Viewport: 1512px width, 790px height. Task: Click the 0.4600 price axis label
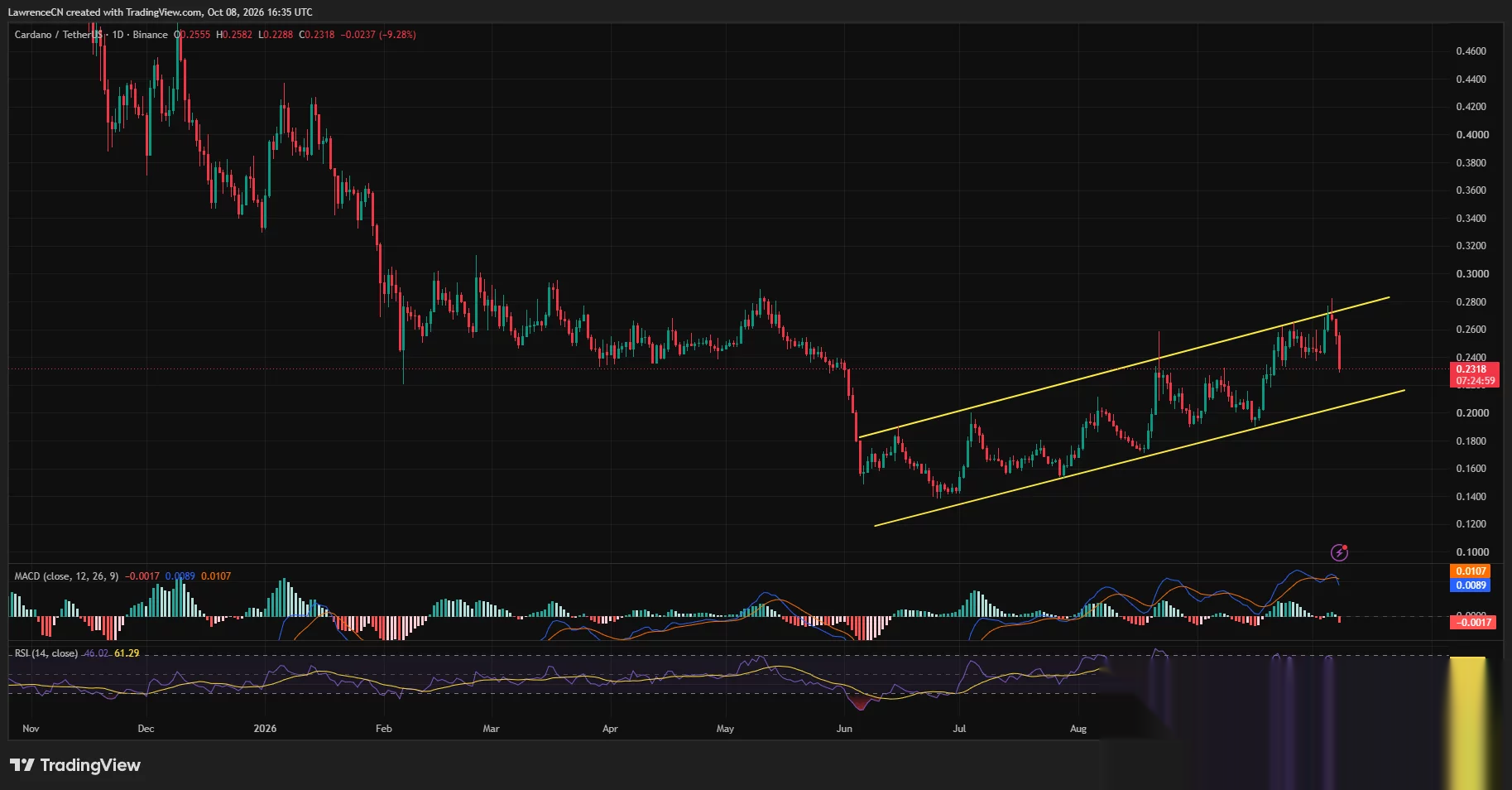click(1471, 51)
